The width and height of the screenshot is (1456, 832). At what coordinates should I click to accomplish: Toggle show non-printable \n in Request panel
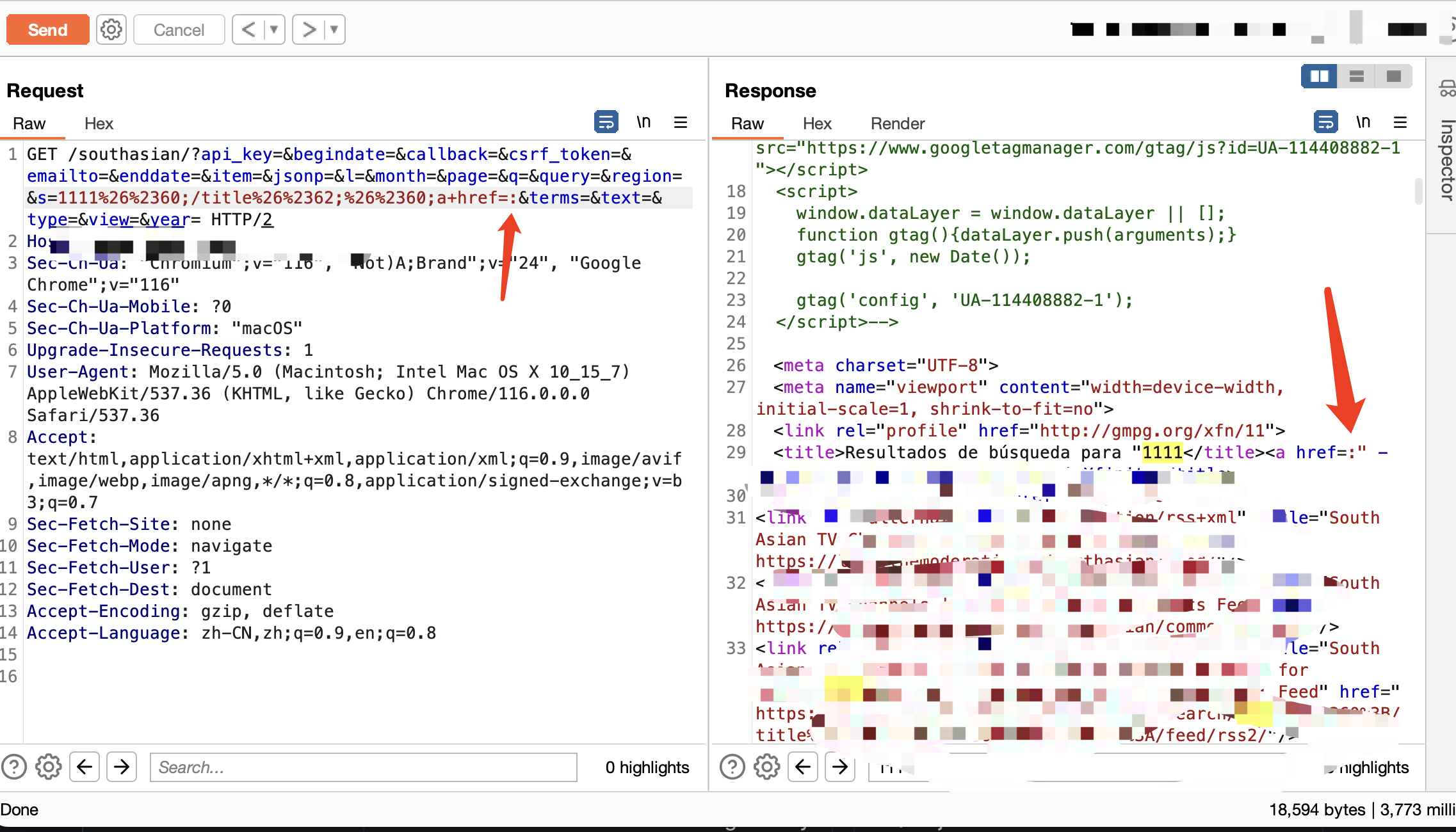tap(643, 122)
